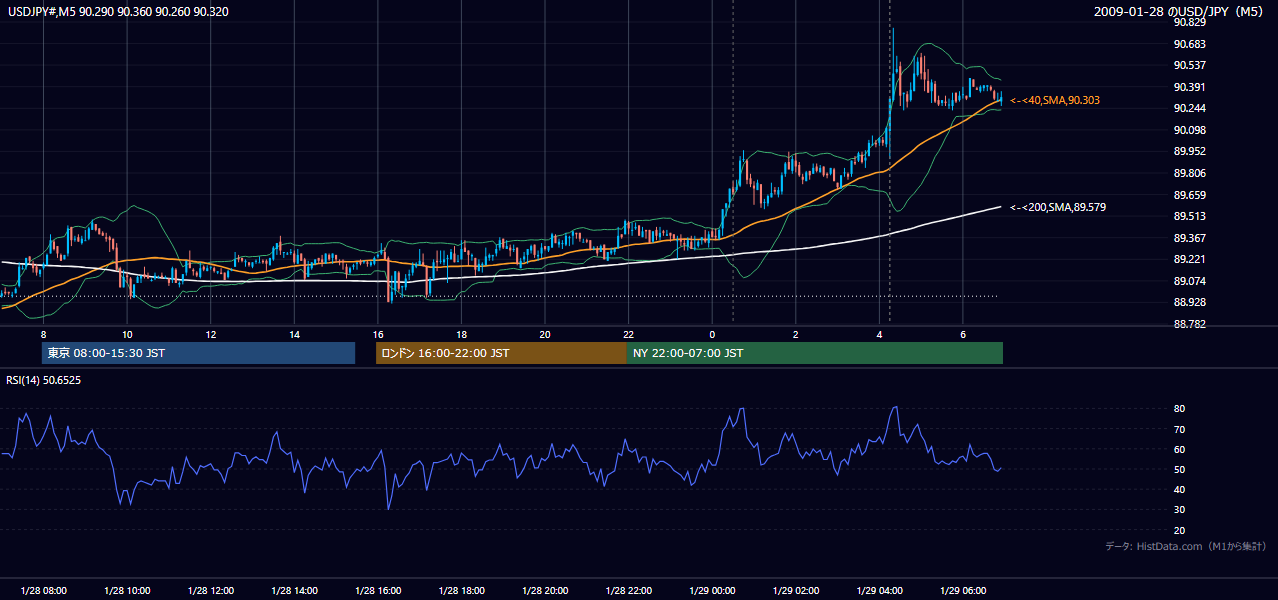Click hour label 12 under the price chart
Image resolution: width=1278 pixels, height=600 pixels.
tap(211, 334)
